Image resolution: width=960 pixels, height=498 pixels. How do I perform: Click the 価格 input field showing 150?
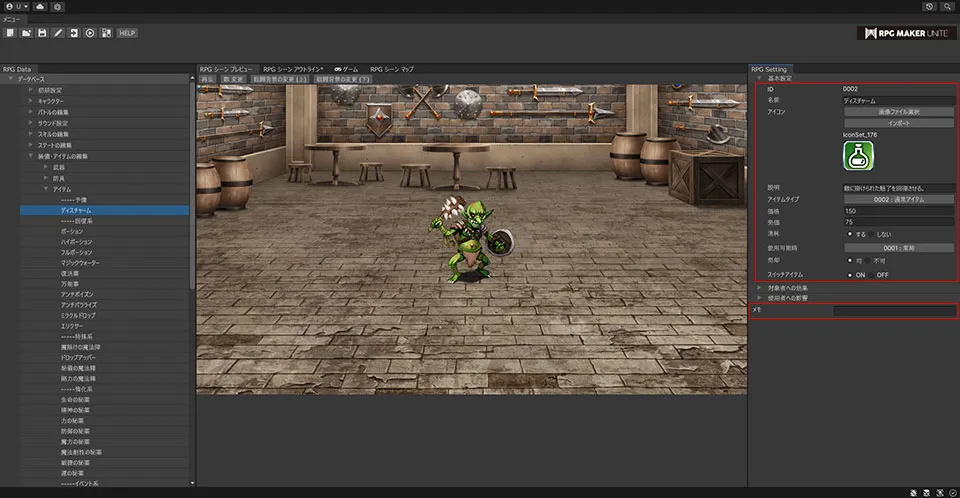pyautogui.click(x=899, y=211)
